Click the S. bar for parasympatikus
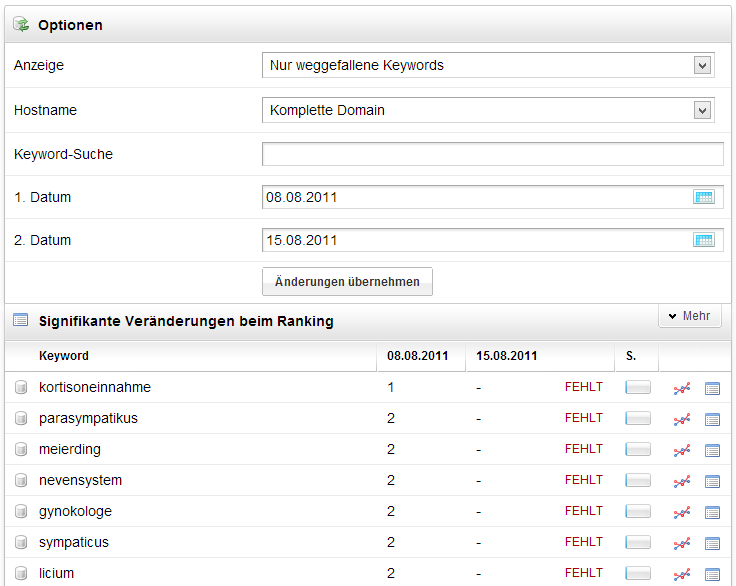This screenshot has height=586, width=736. pos(638,419)
